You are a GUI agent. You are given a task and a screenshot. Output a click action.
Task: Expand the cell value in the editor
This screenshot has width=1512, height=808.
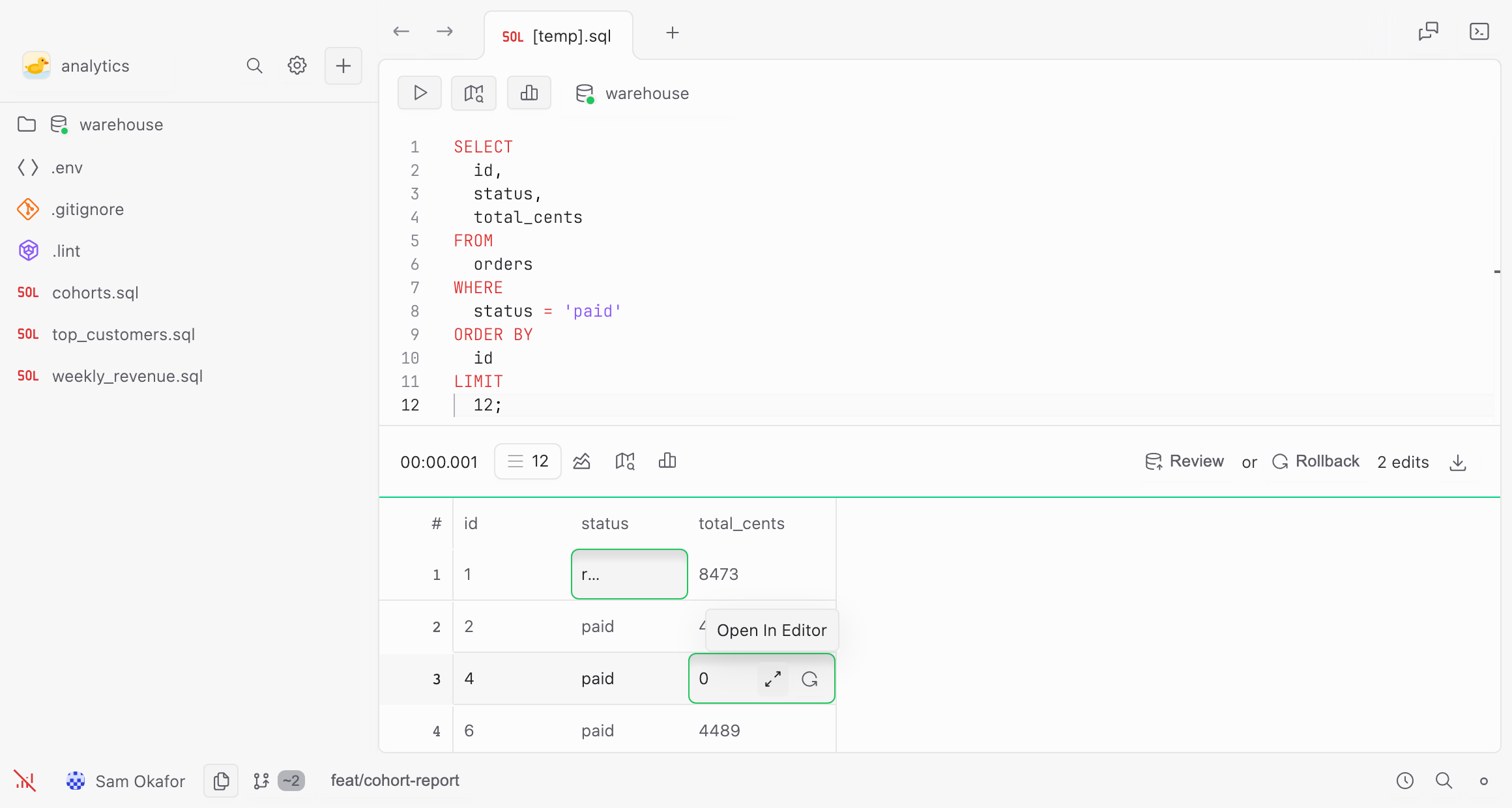[773, 679]
